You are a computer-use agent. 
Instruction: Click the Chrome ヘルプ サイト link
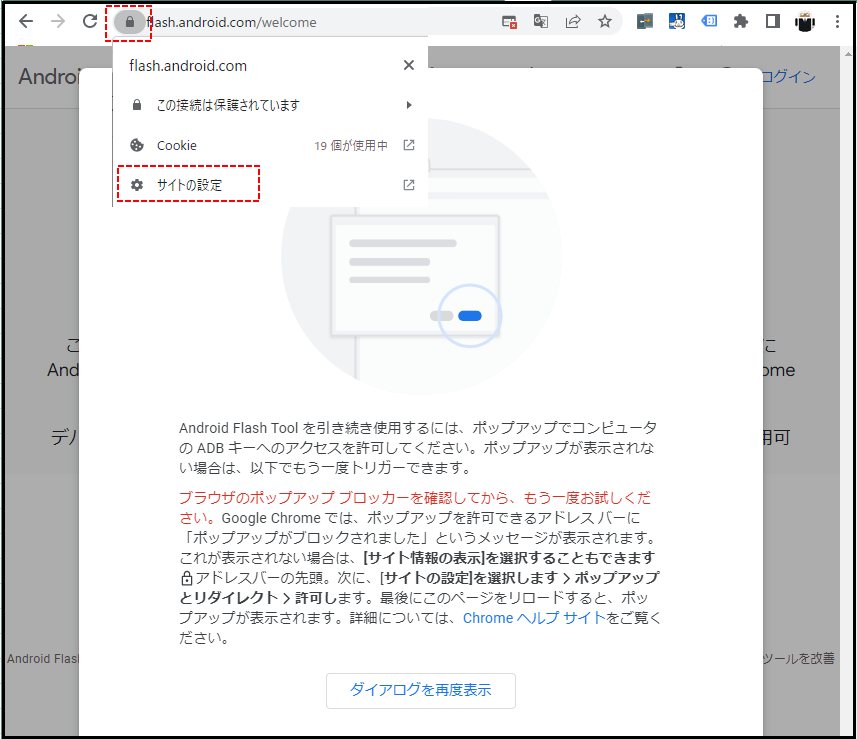tap(535, 618)
